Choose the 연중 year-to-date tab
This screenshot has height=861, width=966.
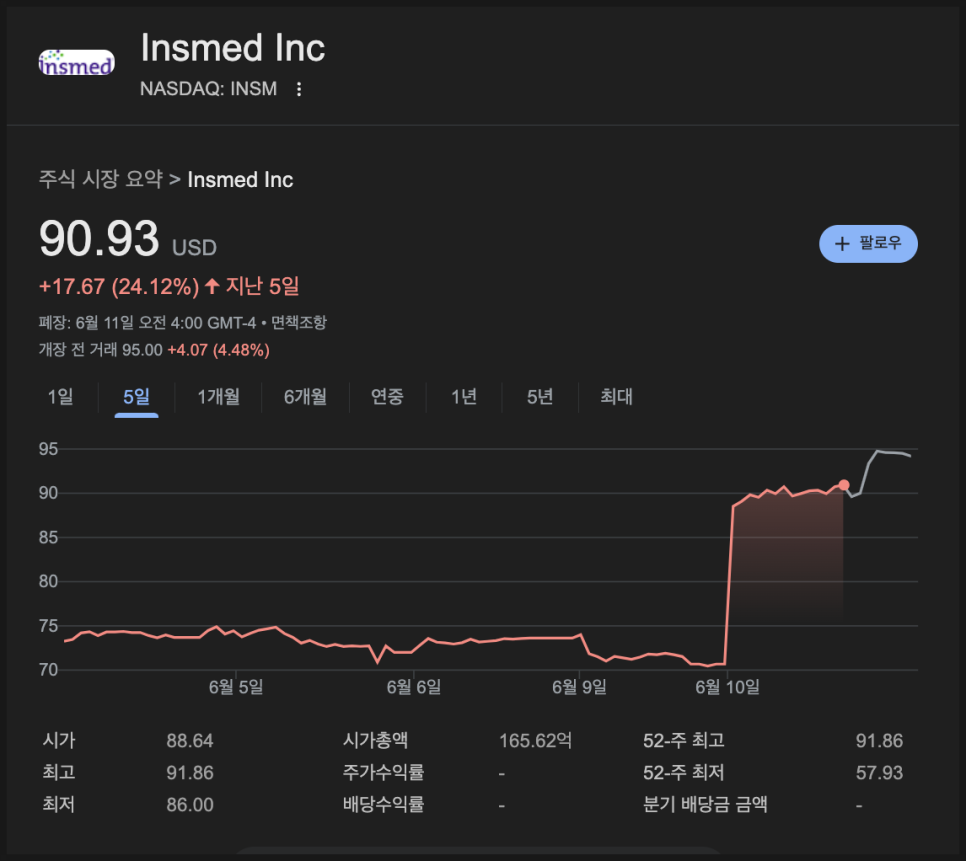[x=387, y=397]
